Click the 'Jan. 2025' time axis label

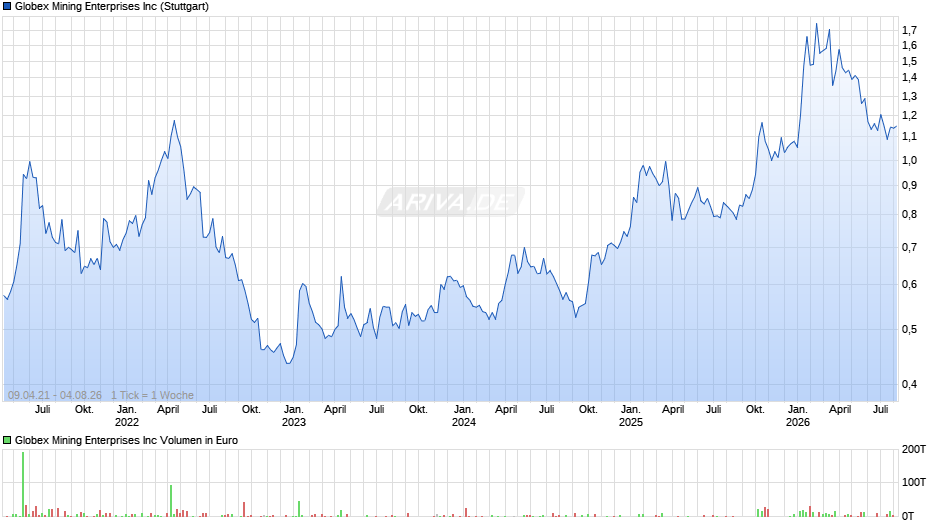(630, 416)
